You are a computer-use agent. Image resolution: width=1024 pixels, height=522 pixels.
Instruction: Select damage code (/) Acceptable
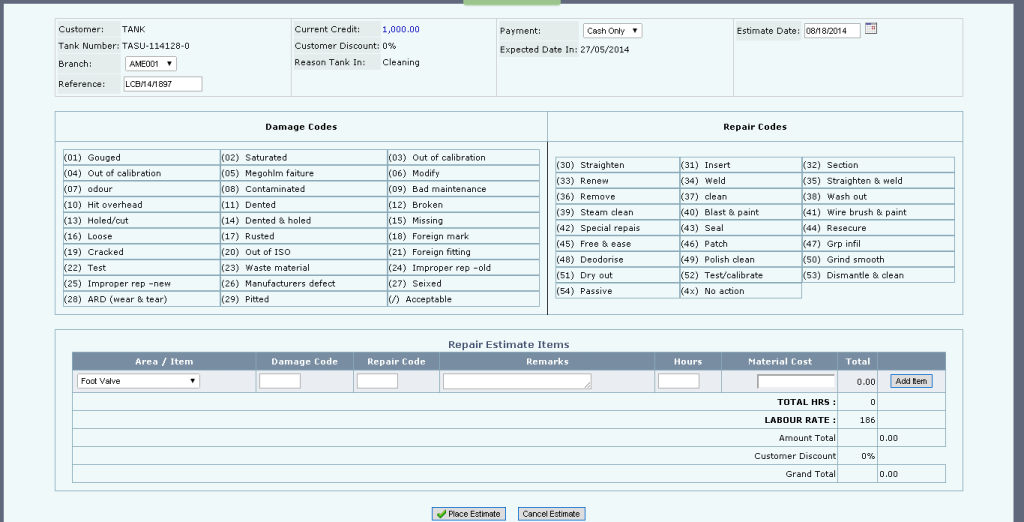[x=464, y=299]
